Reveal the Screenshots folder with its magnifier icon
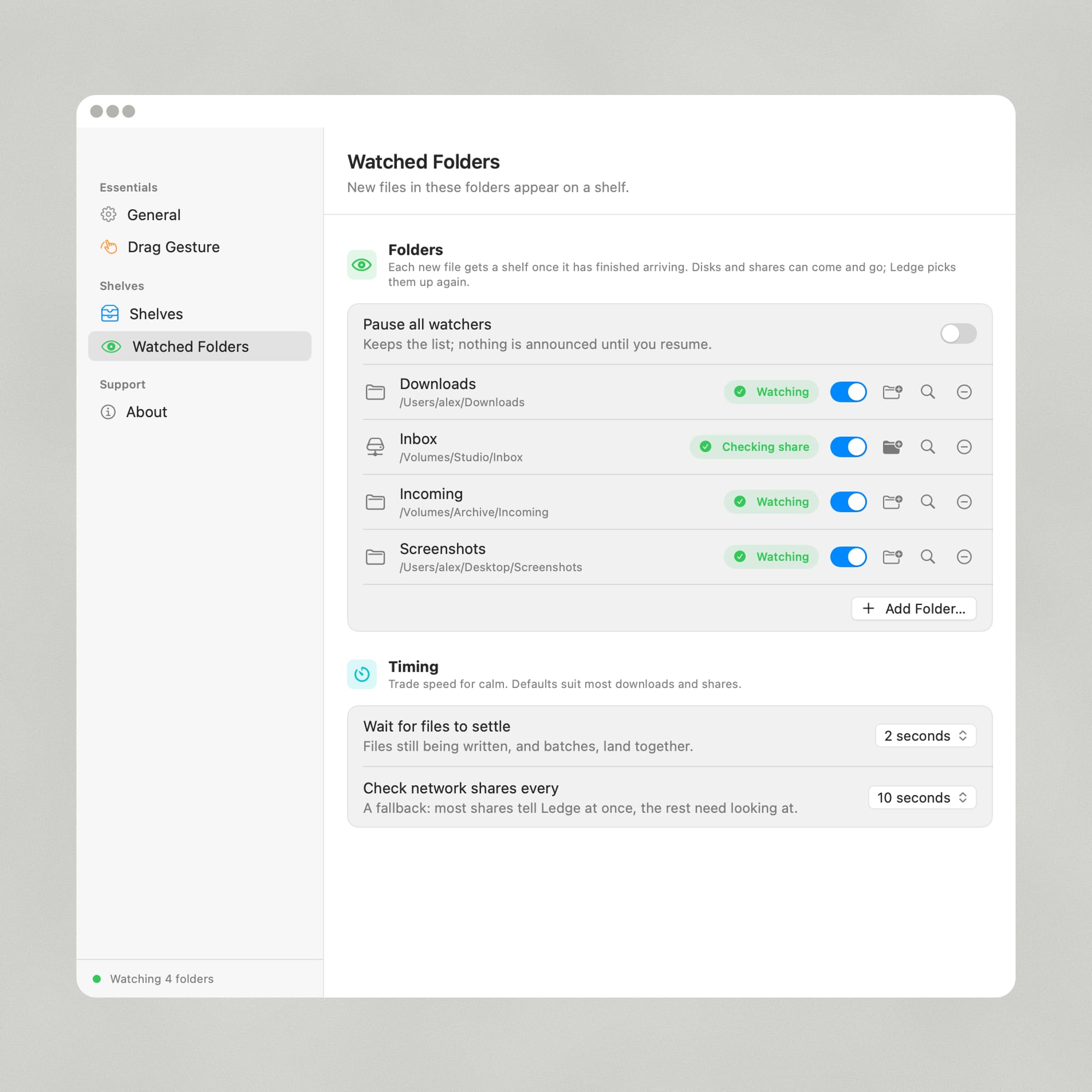The height and width of the screenshot is (1092, 1092). [928, 557]
